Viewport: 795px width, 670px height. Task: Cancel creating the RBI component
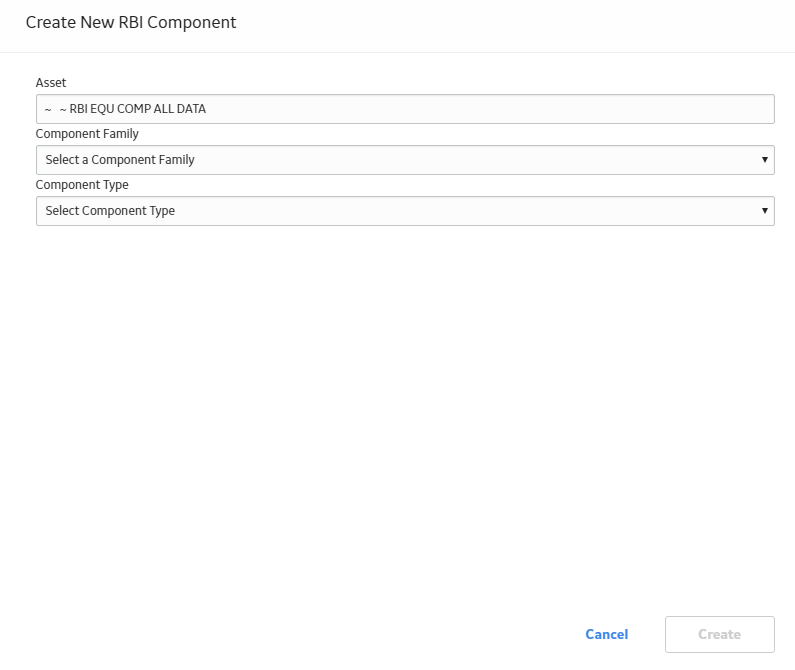pos(606,634)
